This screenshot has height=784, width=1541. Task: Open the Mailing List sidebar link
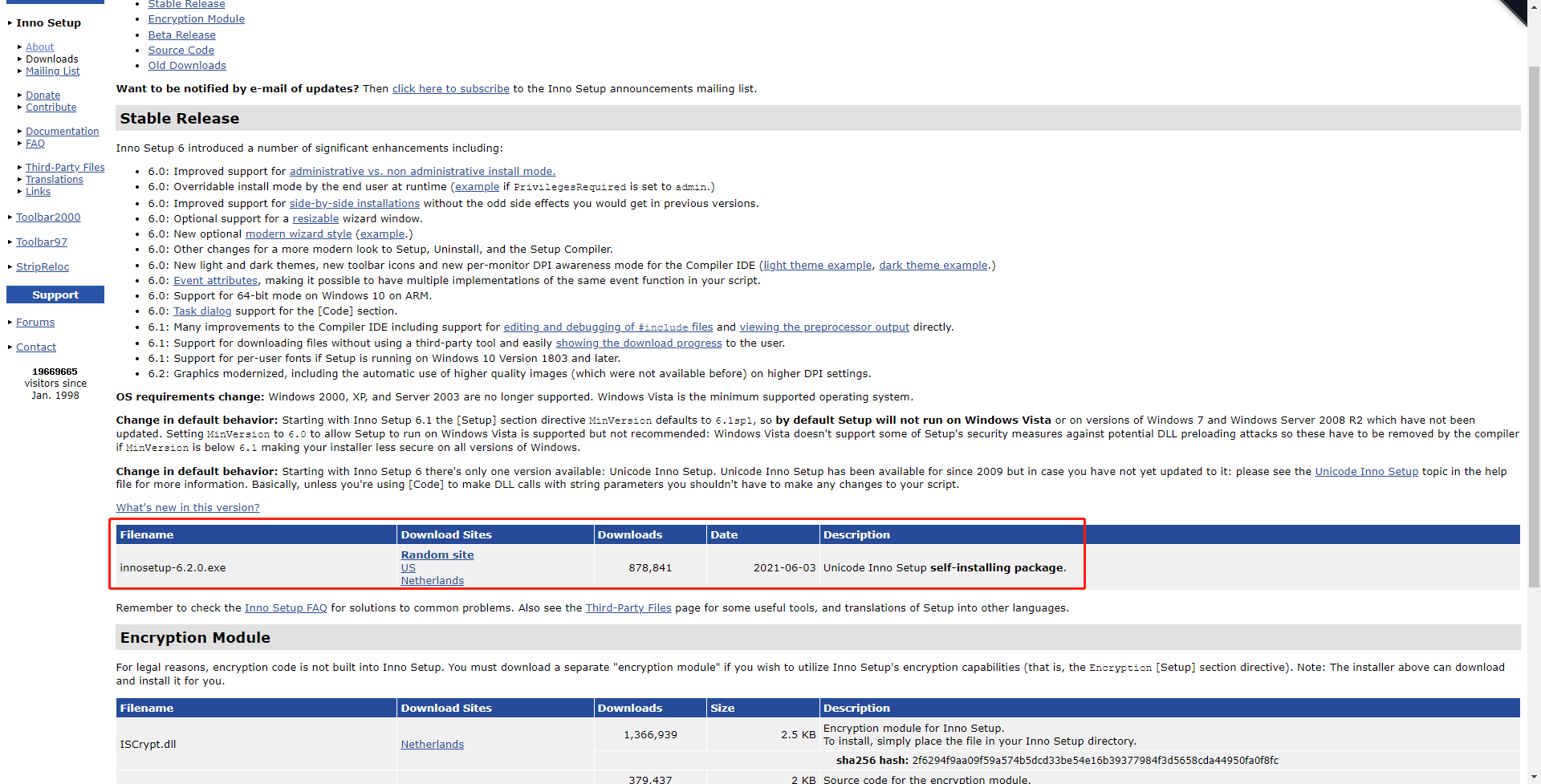tap(52, 71)
